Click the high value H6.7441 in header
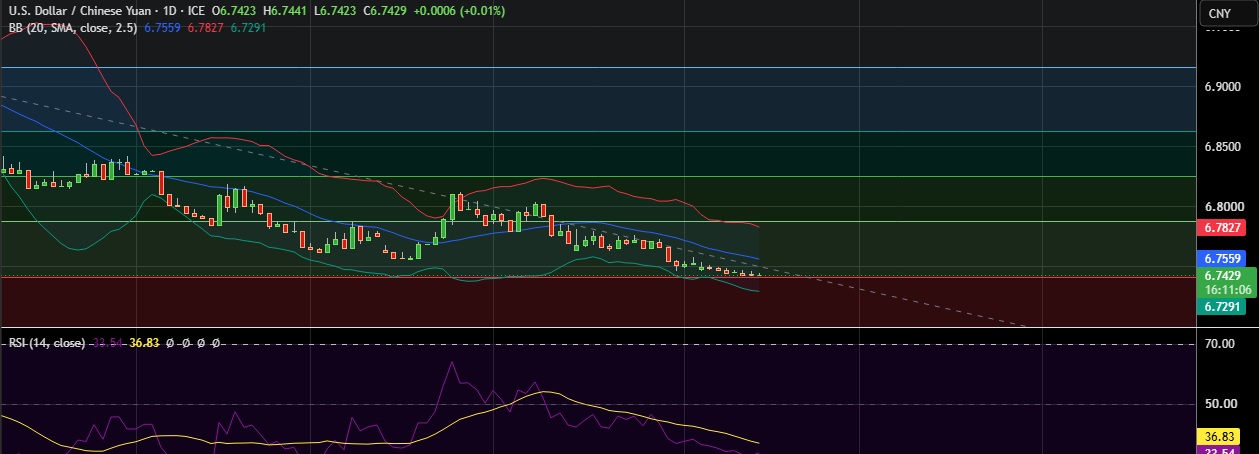 tap(286, 11)
